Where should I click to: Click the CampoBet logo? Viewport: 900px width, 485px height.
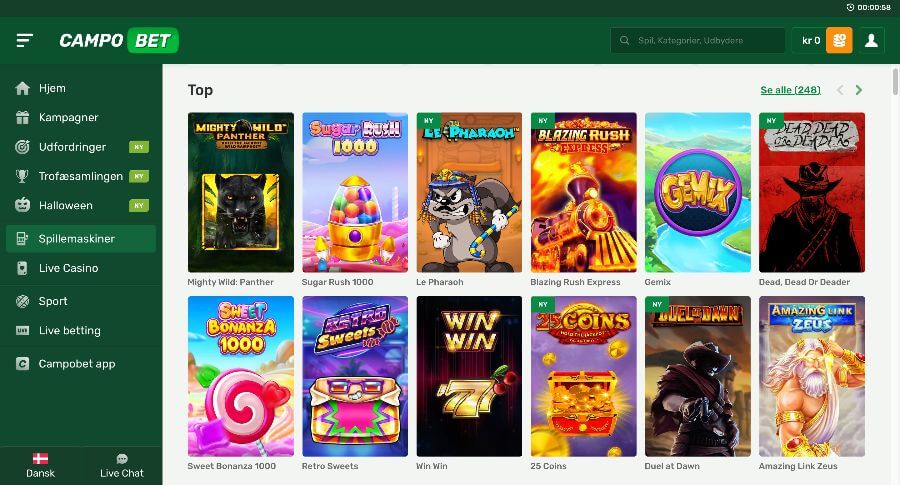click(118, 41)
